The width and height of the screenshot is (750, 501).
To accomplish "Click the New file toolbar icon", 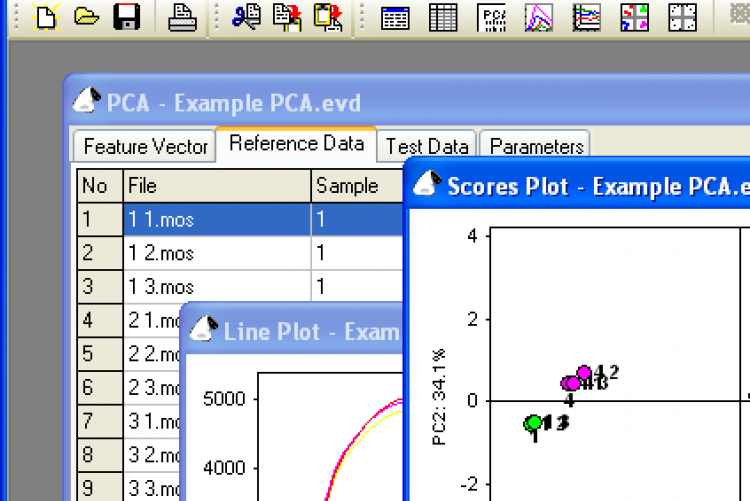I will pos(44,17).
